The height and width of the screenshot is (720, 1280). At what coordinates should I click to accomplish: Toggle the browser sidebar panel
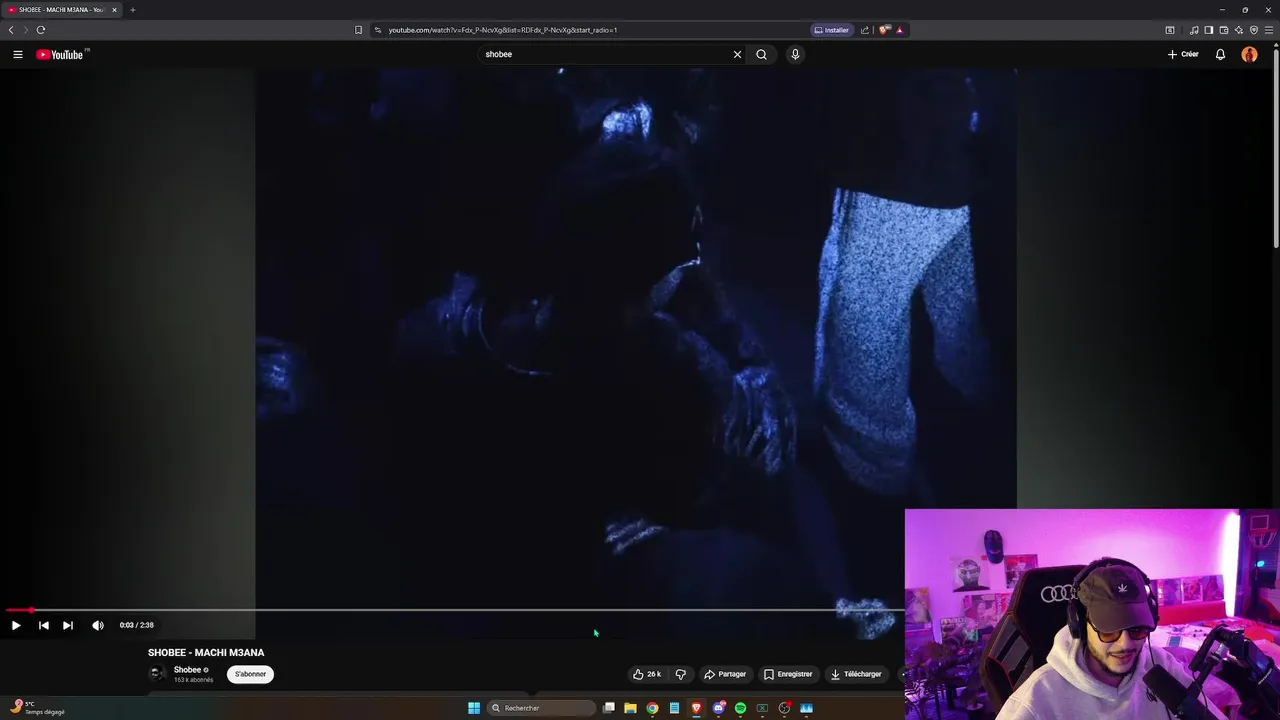pyautogui.click(x=1208, y=30)
